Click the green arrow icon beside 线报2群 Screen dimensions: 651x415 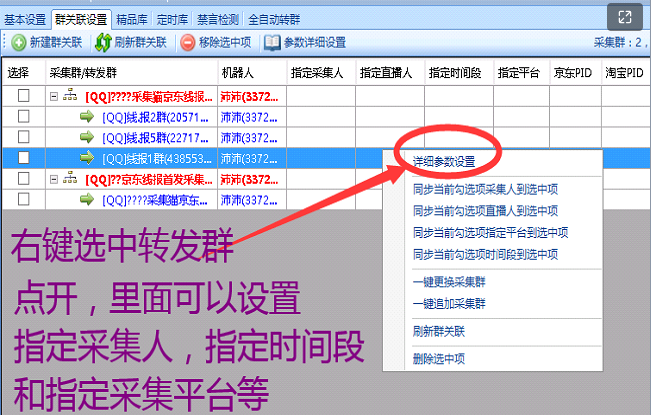(x=88, y=117)
